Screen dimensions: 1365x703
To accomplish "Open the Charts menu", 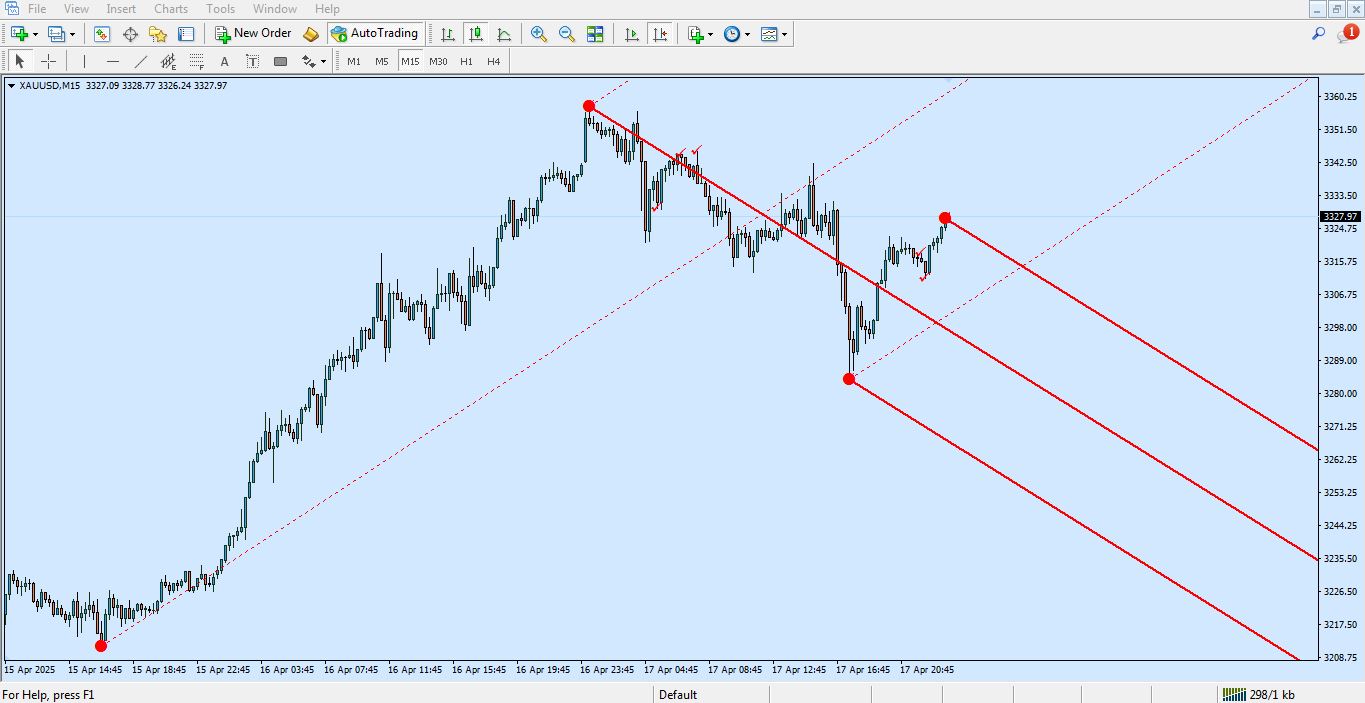I will pos(171,9).
